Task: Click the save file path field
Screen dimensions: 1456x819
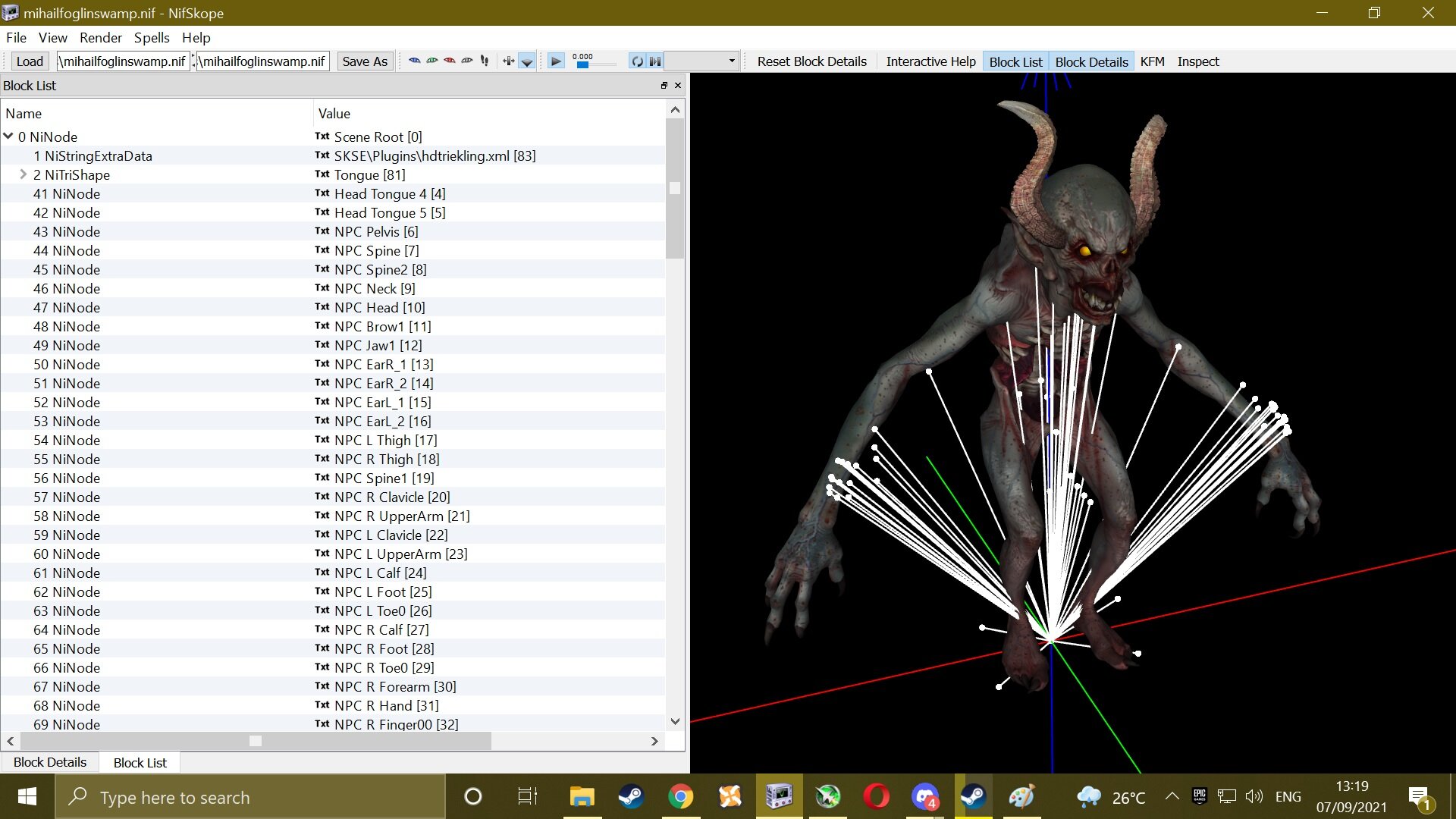Action: click(x=263, y=61)
